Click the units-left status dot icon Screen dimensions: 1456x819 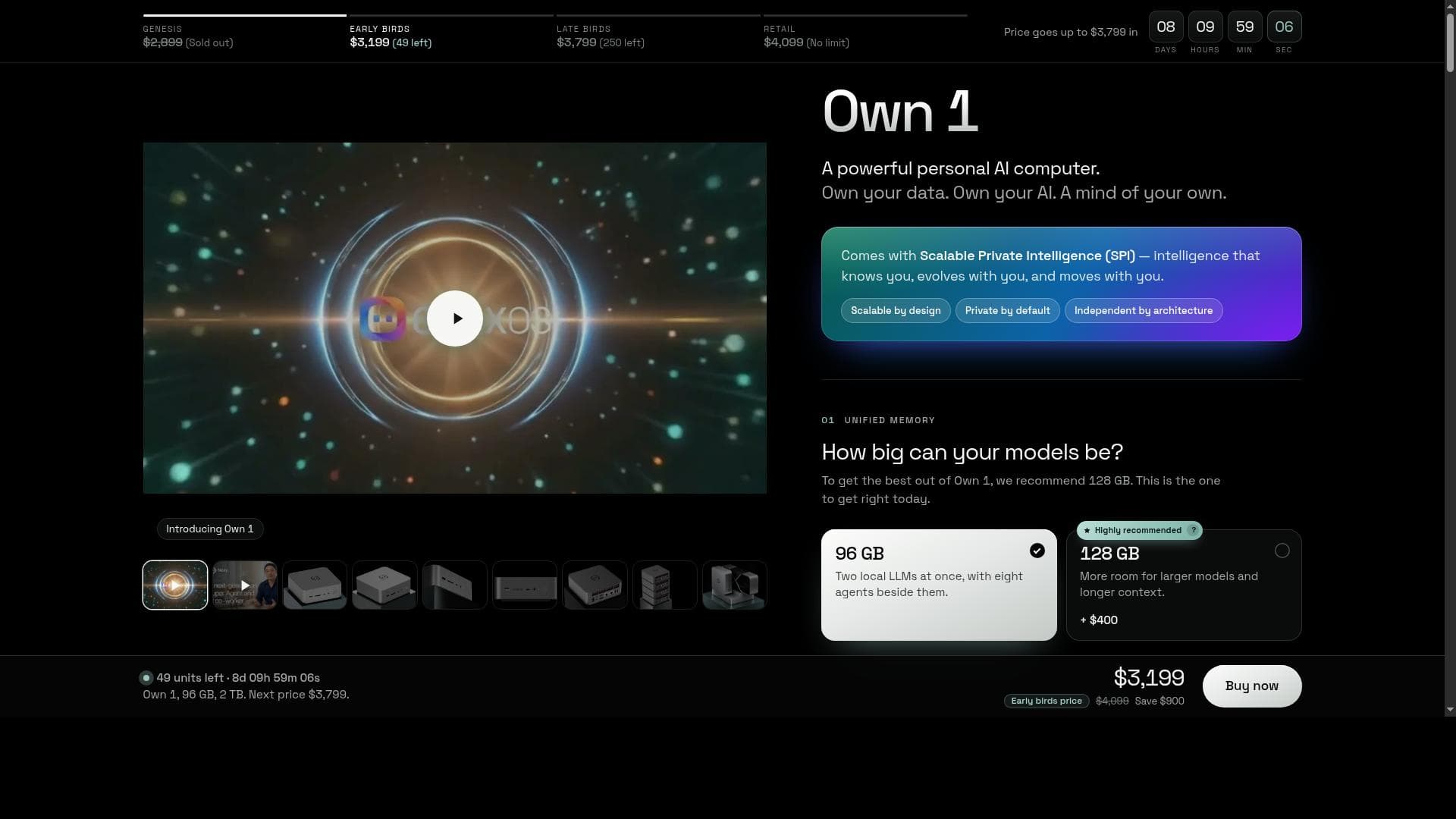pos(146,678)
